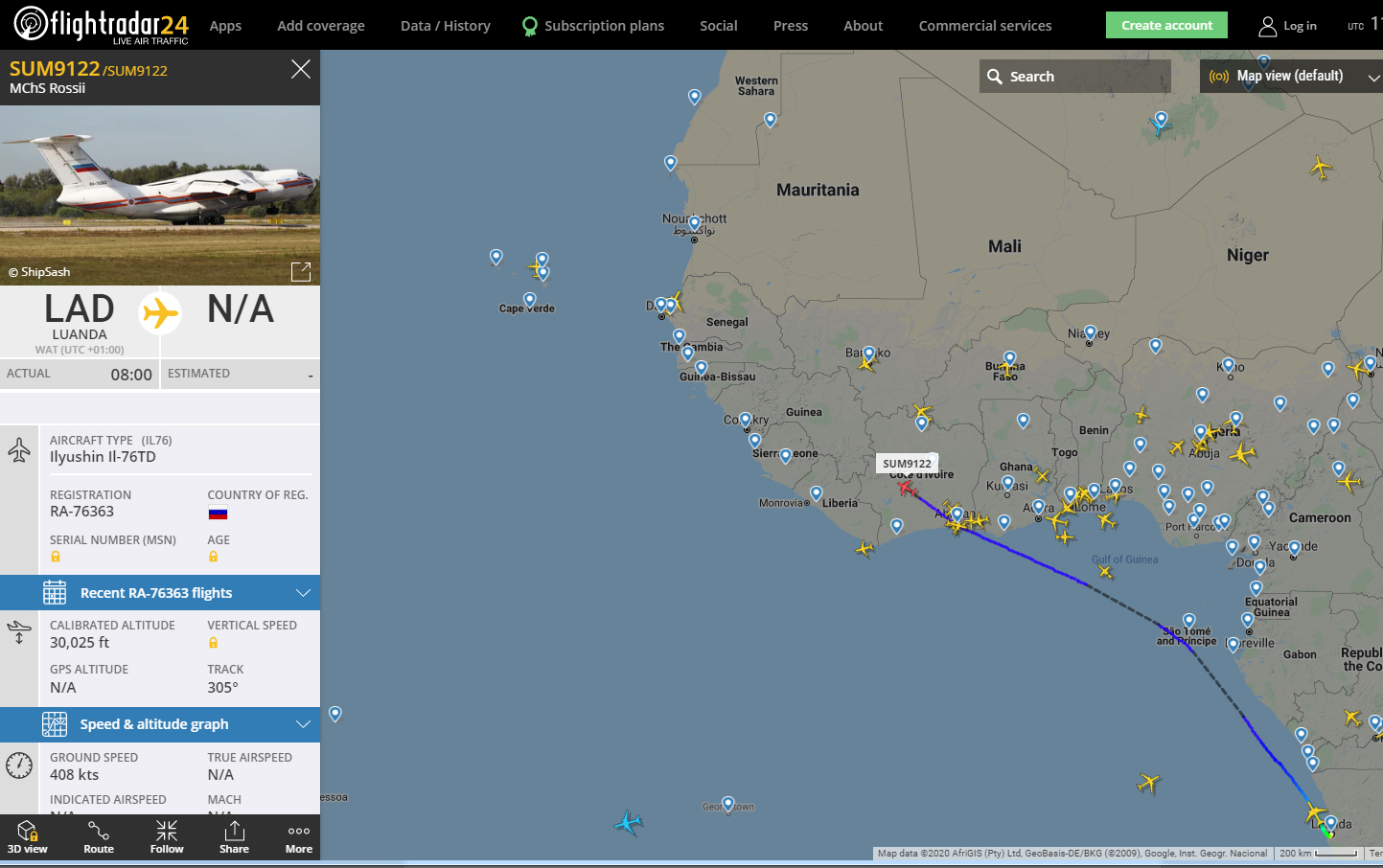
Task: Click the user account icon beside Log in
Action: pyautogui.click(x=1268, y=26)
